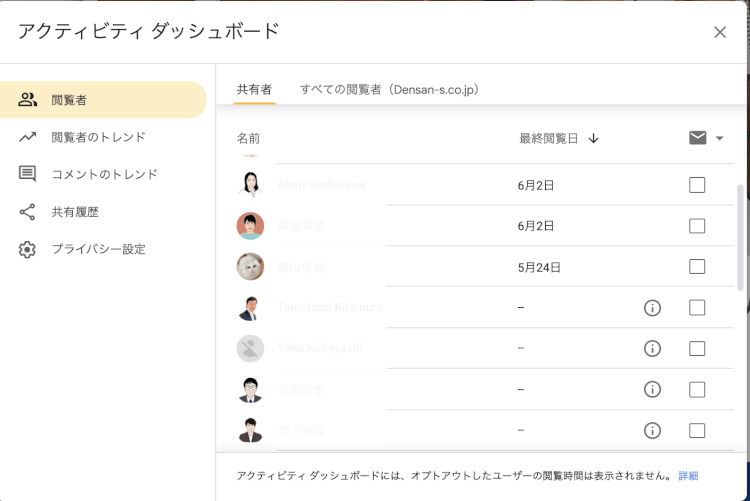
Task: Click the info icon in glasses-avatar row
Action: coord(652,390)
